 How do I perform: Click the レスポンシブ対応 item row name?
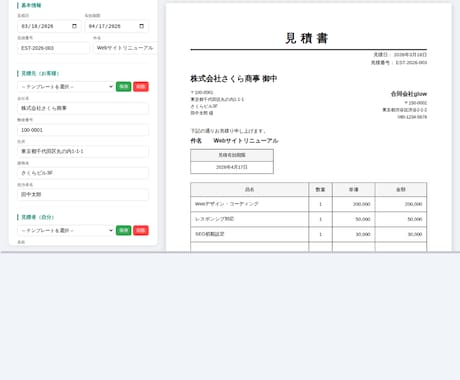coord(214,219)
